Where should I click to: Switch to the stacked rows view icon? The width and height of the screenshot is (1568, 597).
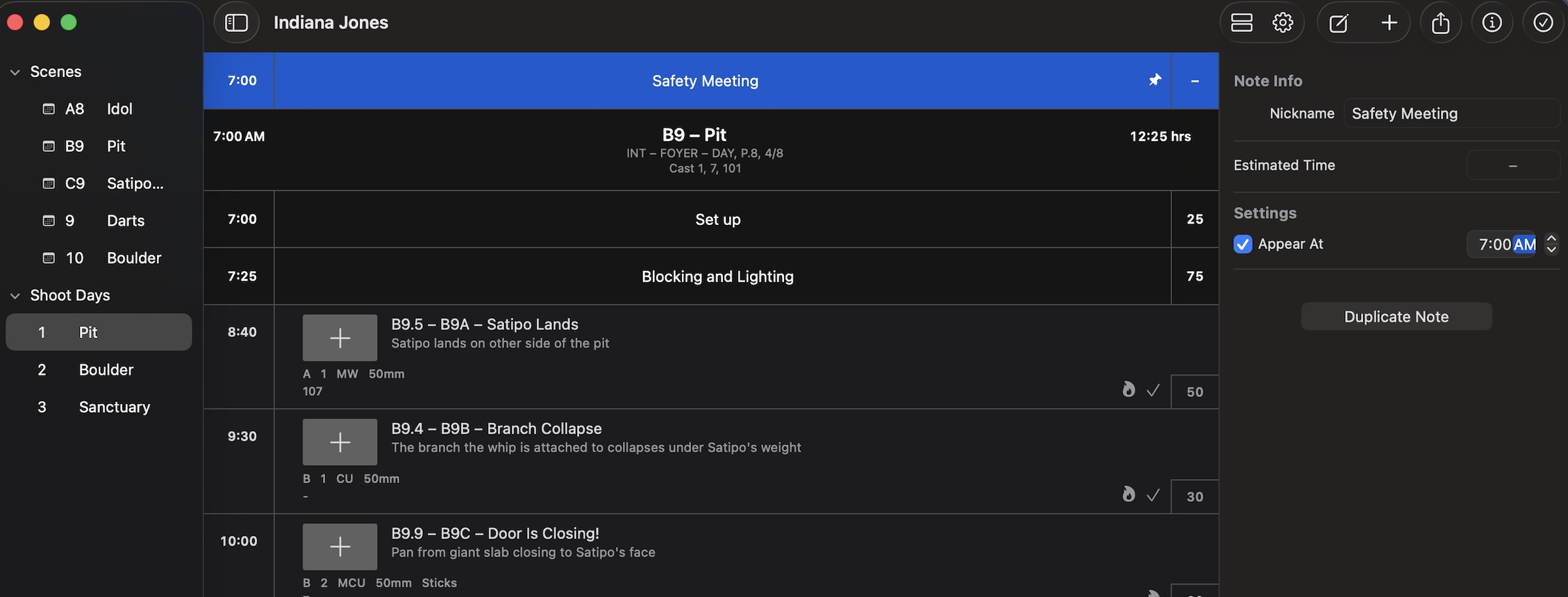pos(1242,23)
